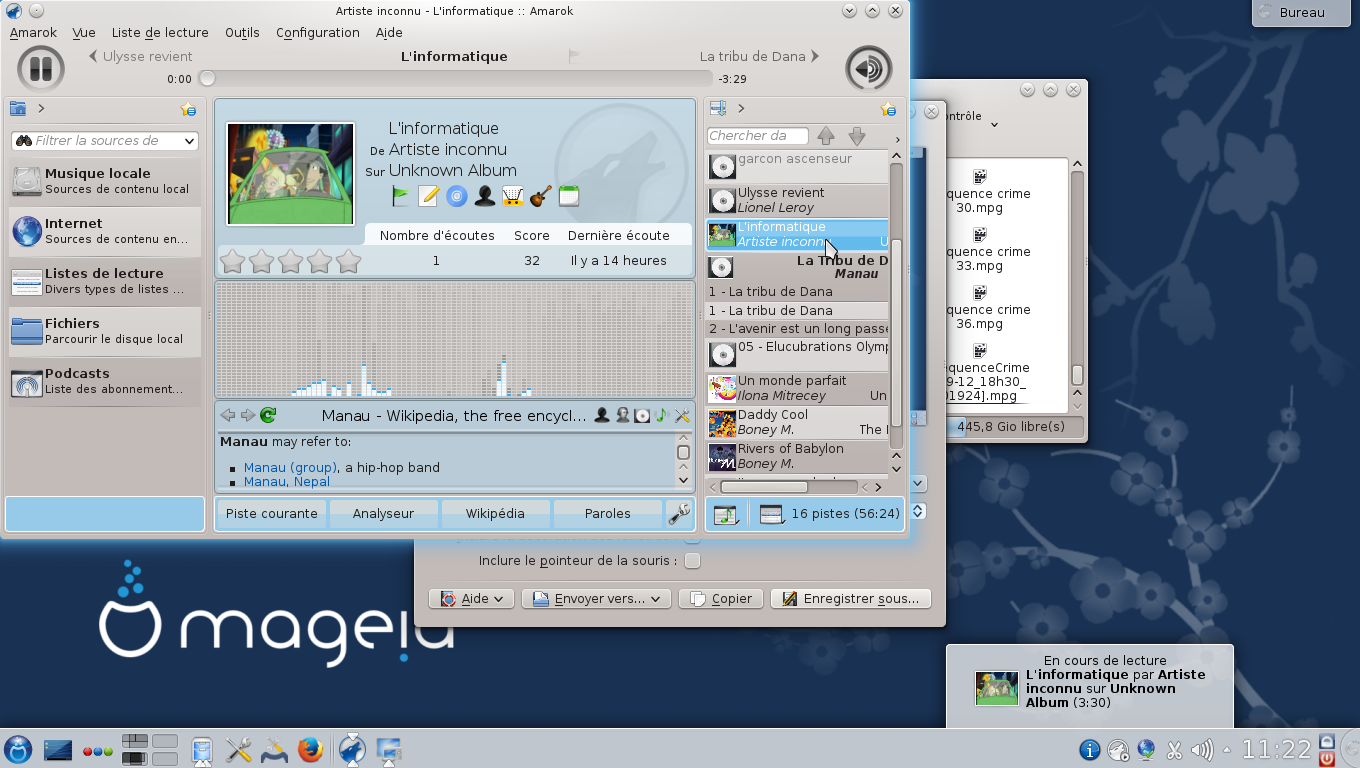Go back in the Wikipedia applet

point(228,415)
